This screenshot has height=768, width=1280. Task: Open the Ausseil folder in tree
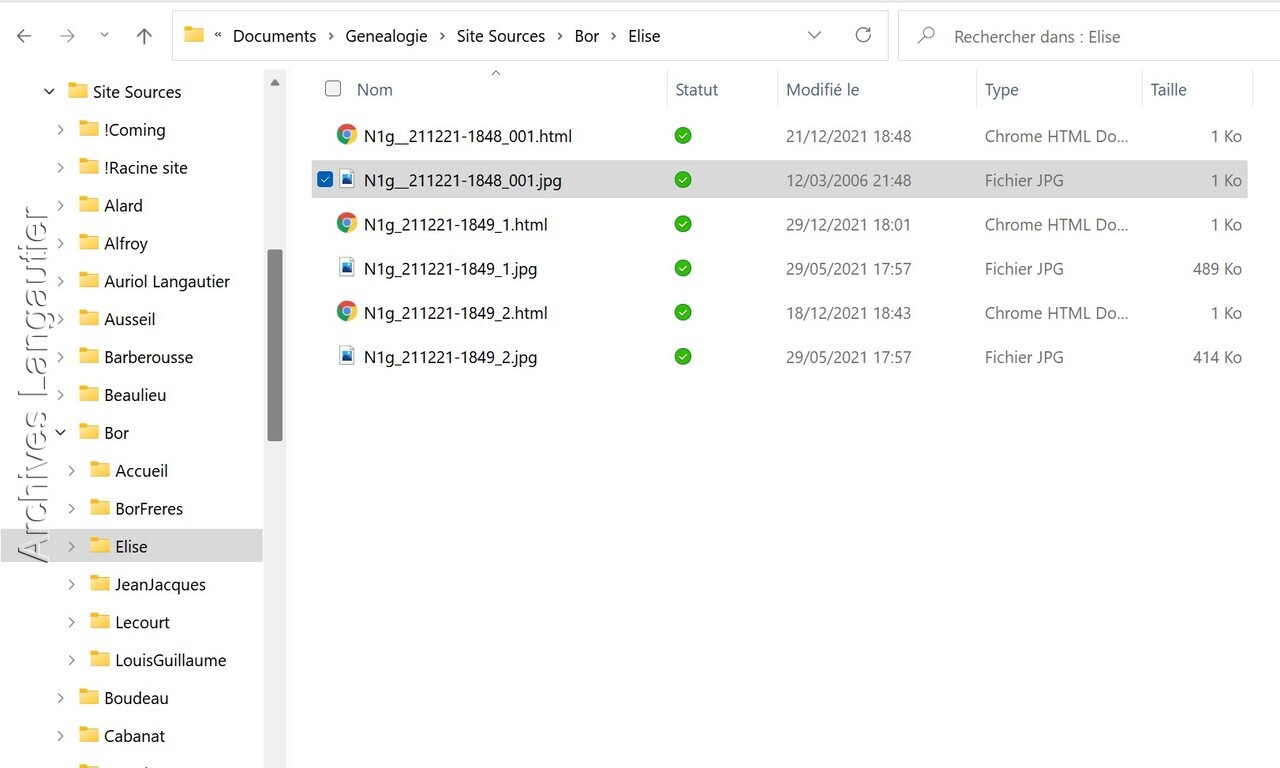(x=130, y=320)
